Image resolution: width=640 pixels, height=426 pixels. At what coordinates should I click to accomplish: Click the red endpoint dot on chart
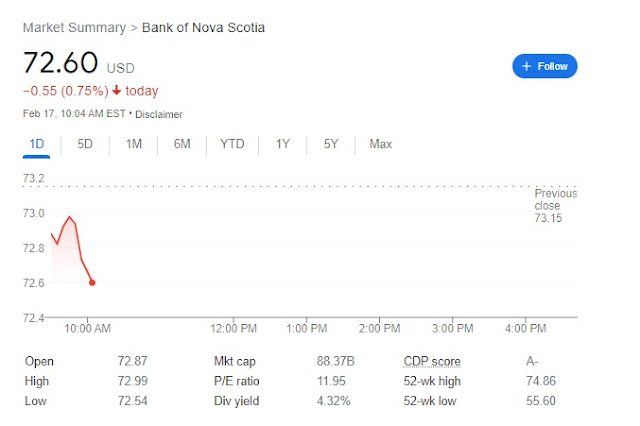point(92,282)
